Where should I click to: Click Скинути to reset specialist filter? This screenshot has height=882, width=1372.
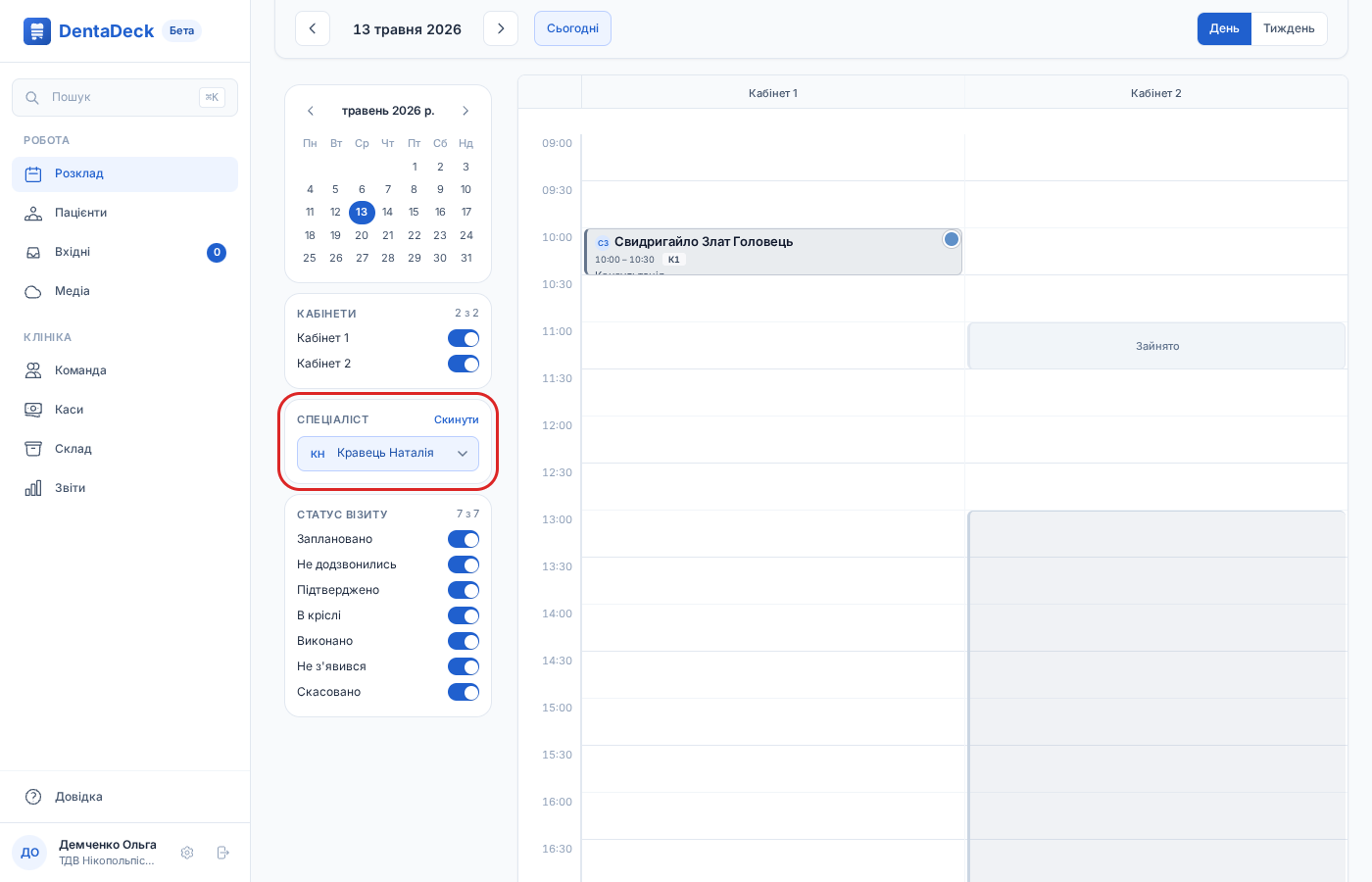457,419
